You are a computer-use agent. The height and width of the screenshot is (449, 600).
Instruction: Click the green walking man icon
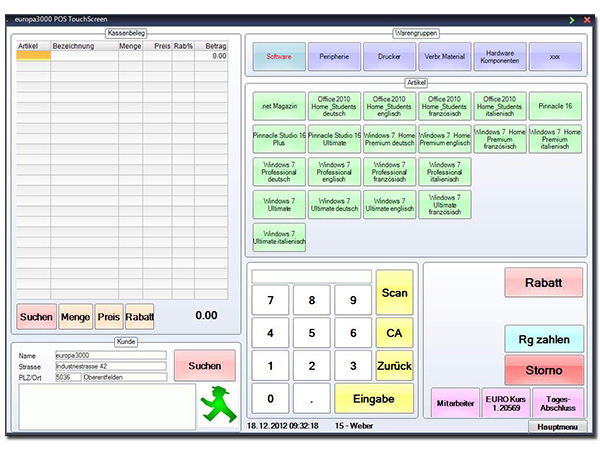[x=218, y=404]
